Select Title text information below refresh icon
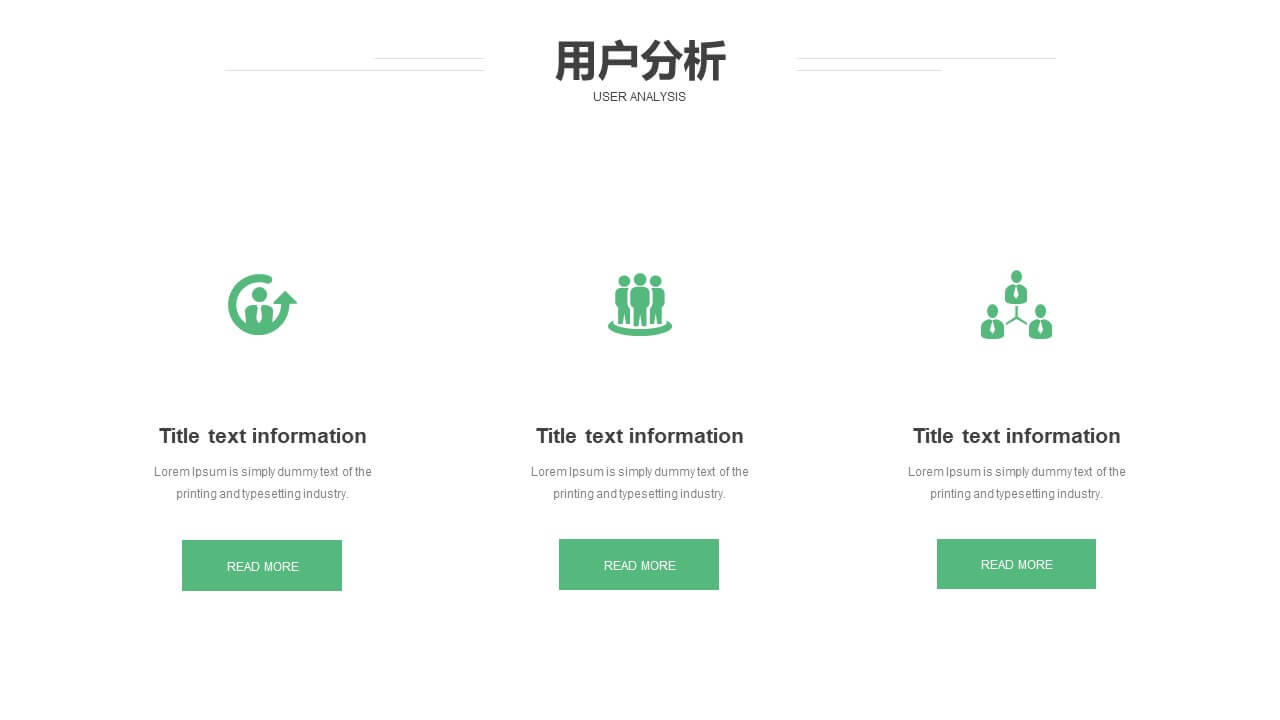The height and width of the screenshot is (720, 1280). [x=263, y=436]
